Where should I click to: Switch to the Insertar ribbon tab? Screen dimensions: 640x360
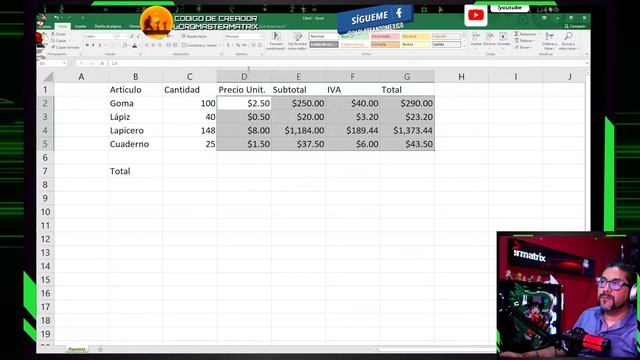80,27
